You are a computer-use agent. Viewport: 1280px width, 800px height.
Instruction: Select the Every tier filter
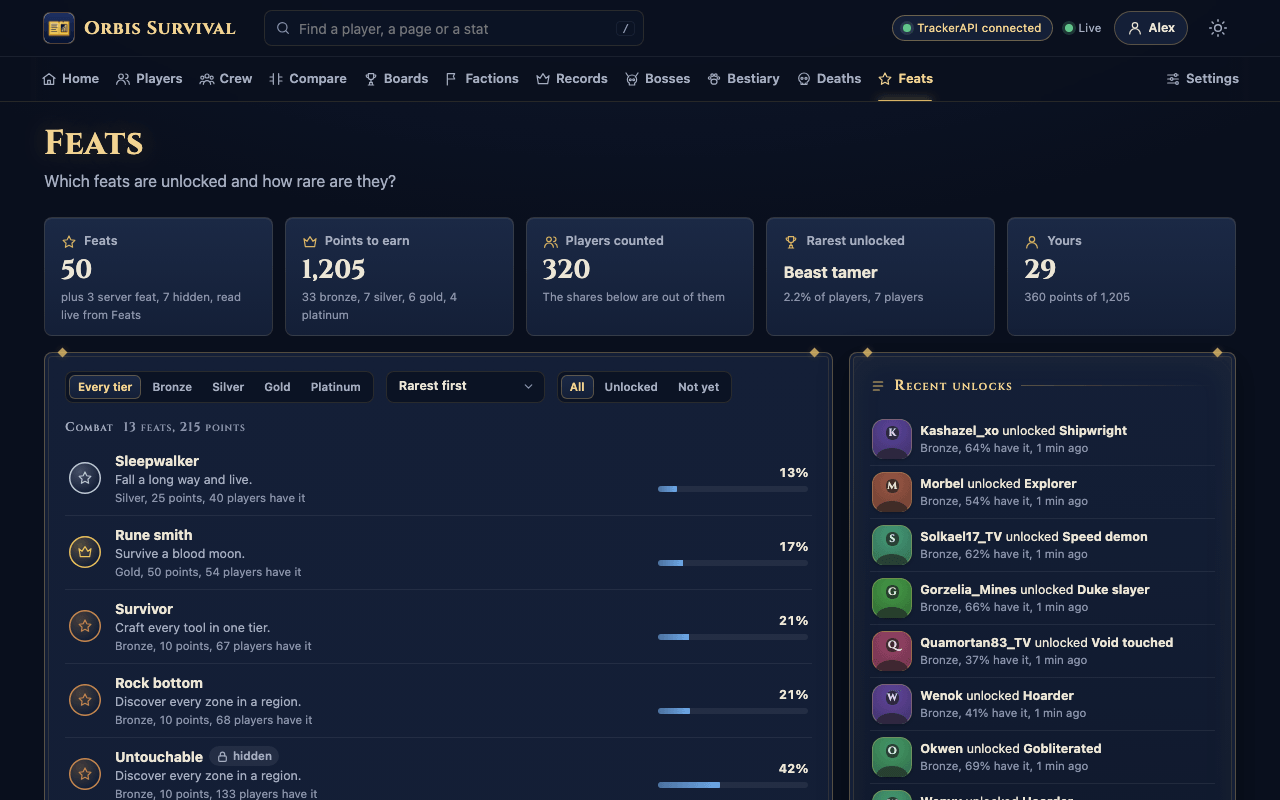pyautogui.click(x=105, y=387)
